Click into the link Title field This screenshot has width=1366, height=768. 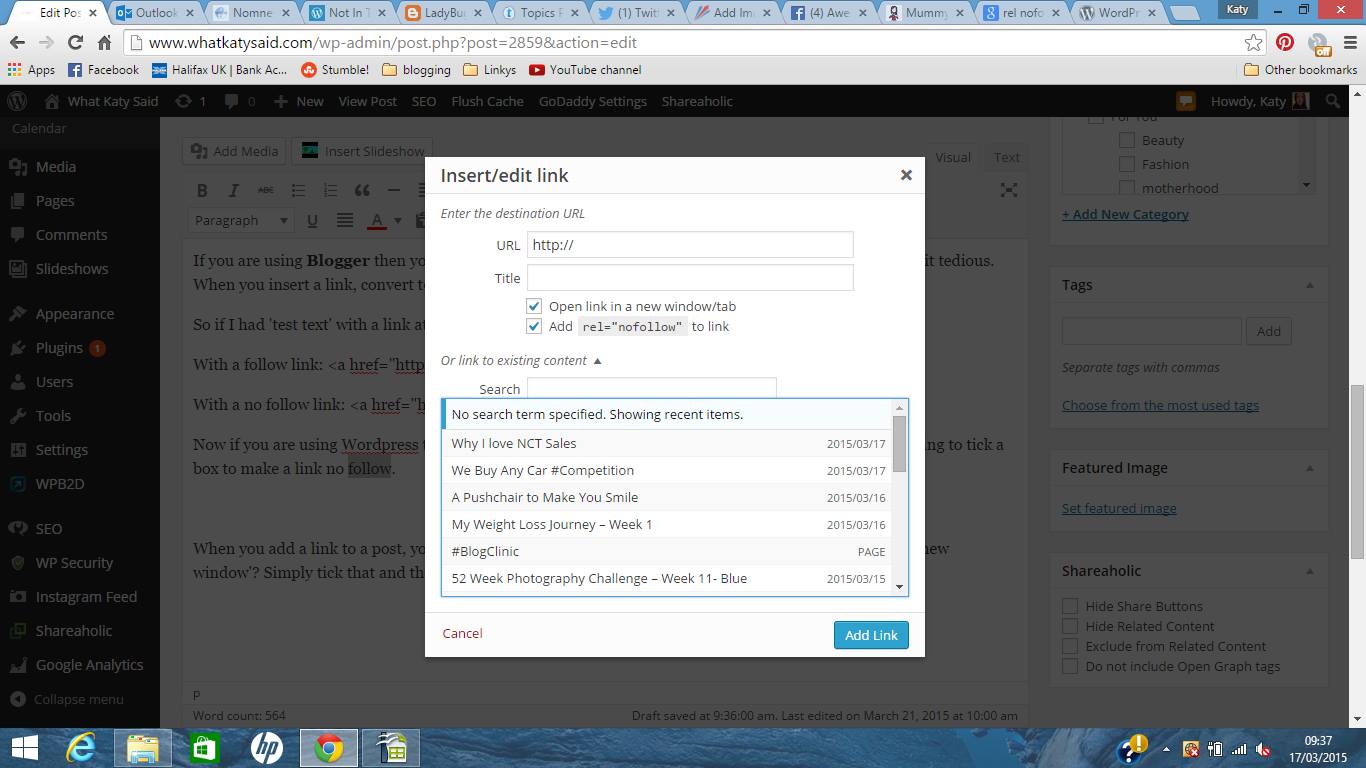tap(690, 278)
